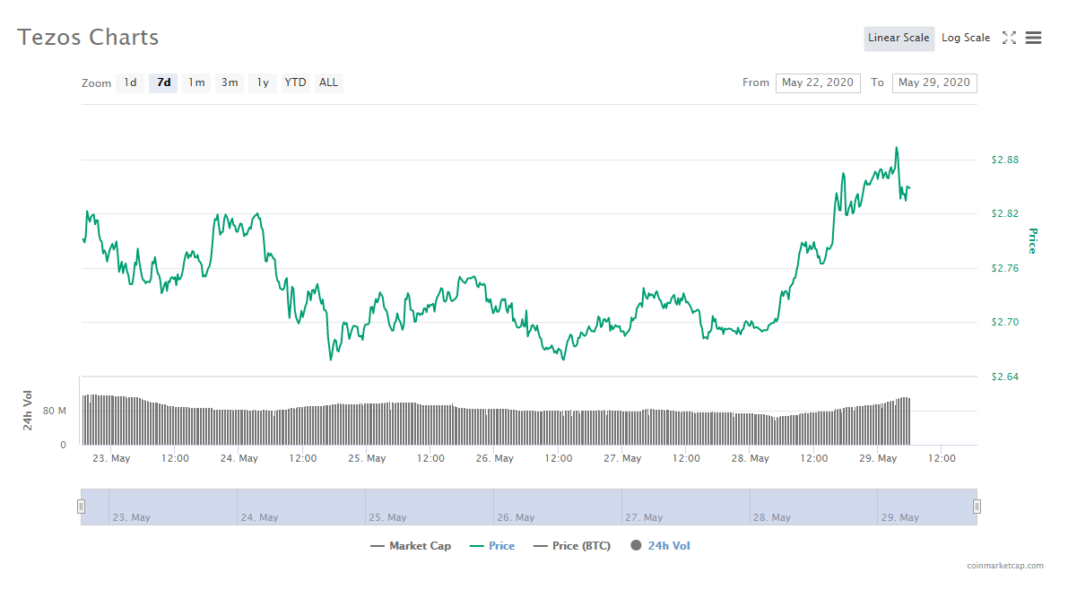The image size is (1068, 598).
Task: Click the Tezos Charts heading
Action: coord(88,37)
